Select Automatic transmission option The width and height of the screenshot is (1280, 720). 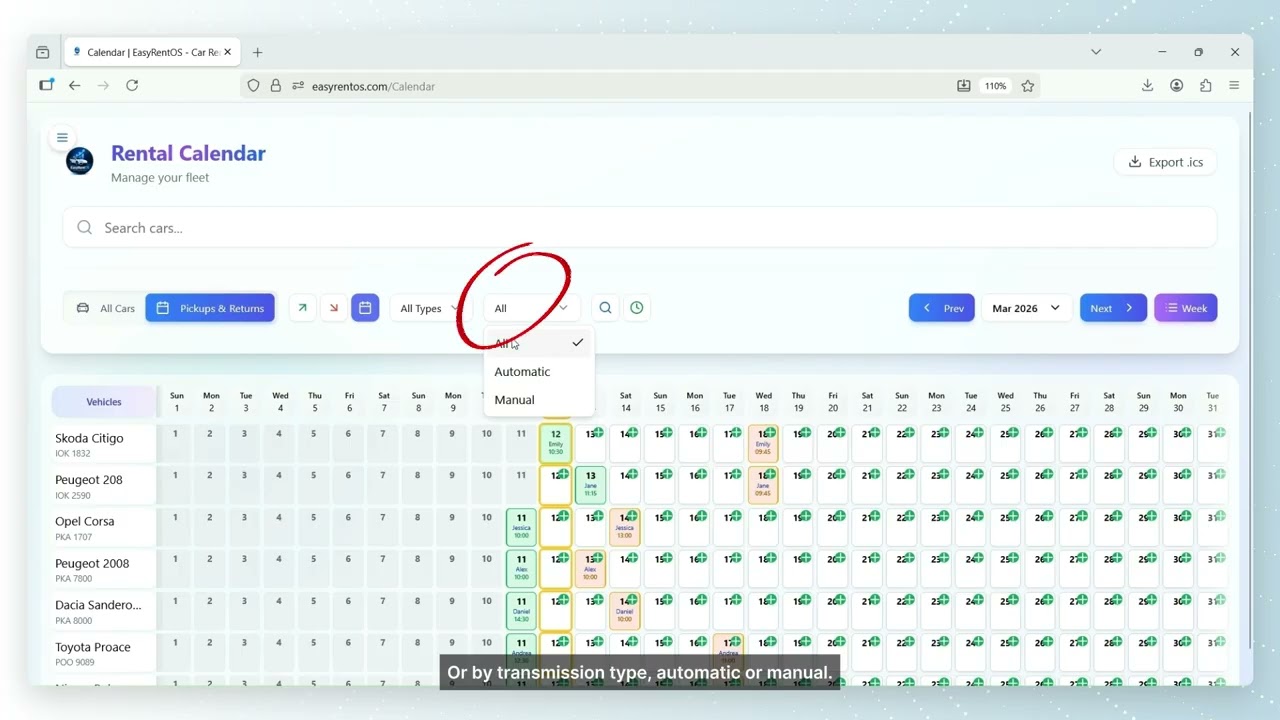pos(539,371)
